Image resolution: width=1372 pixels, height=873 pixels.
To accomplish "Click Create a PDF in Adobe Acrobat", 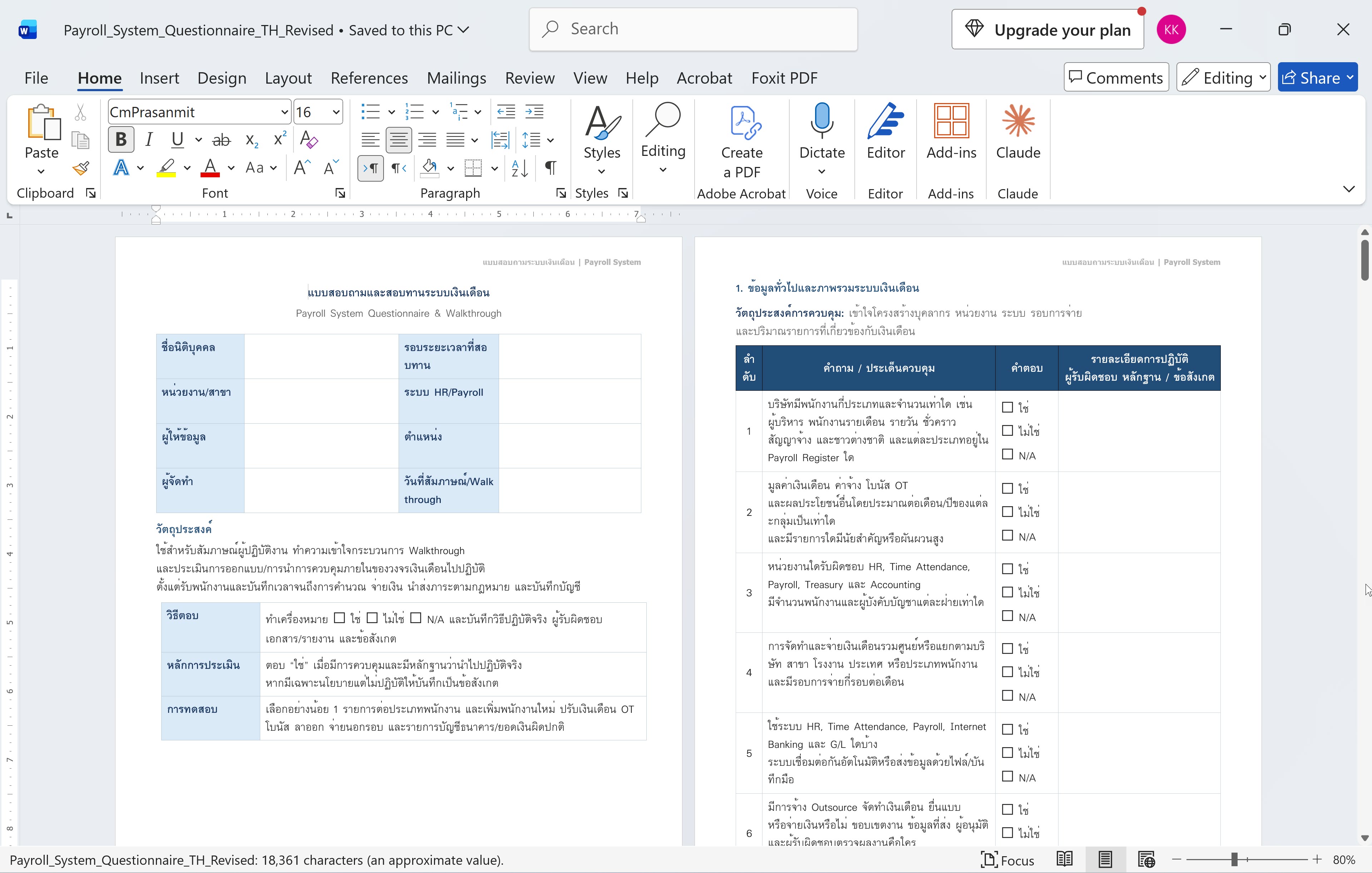I will 741,141.
